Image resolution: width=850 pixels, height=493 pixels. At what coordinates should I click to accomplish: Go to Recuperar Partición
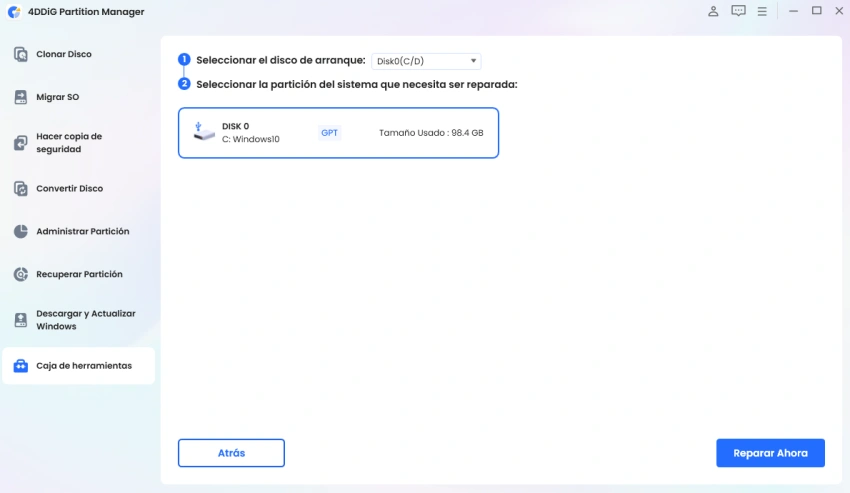(79, 274)
